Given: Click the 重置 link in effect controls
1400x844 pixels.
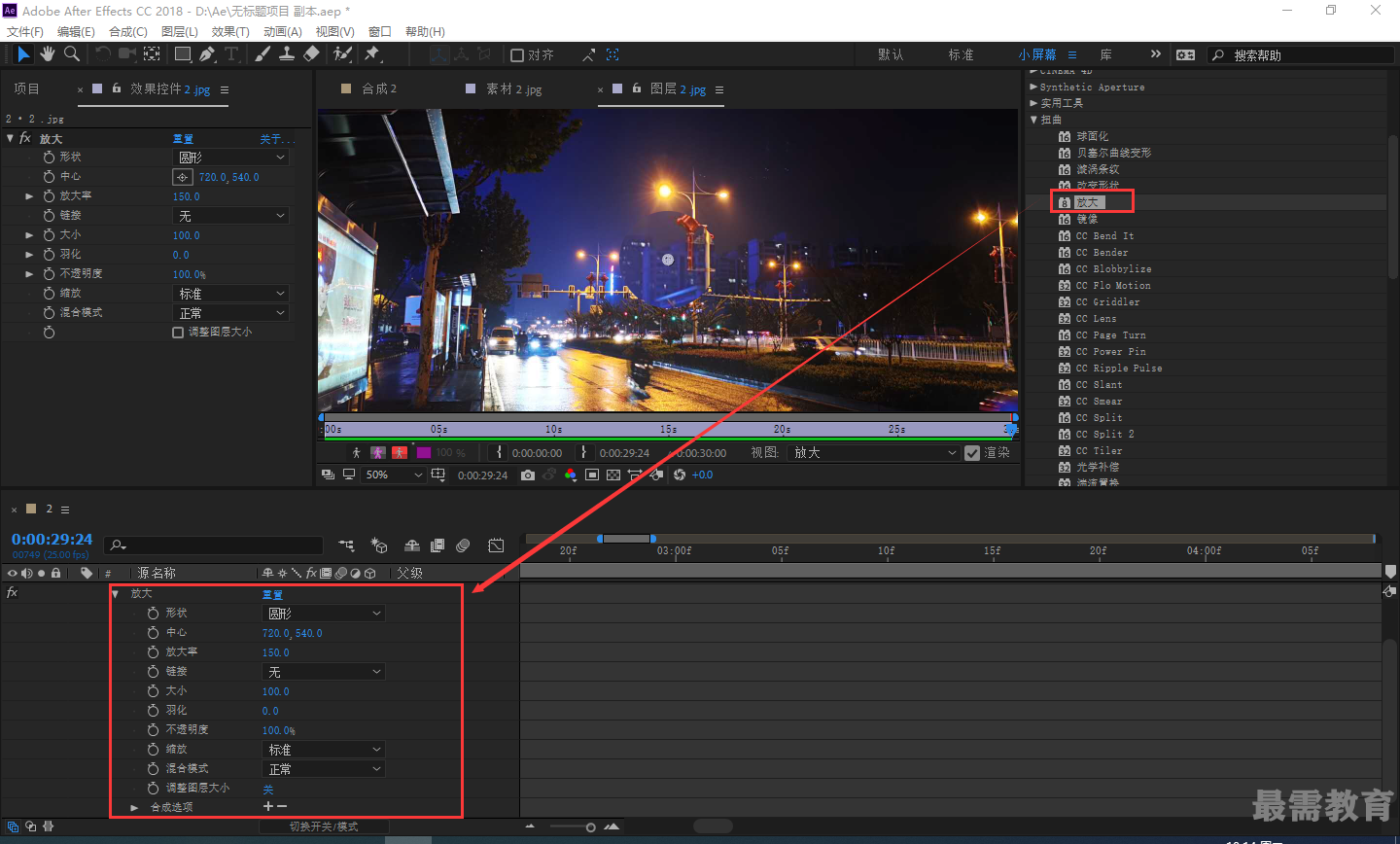Looking at the screenshot, I should (183, 139).
